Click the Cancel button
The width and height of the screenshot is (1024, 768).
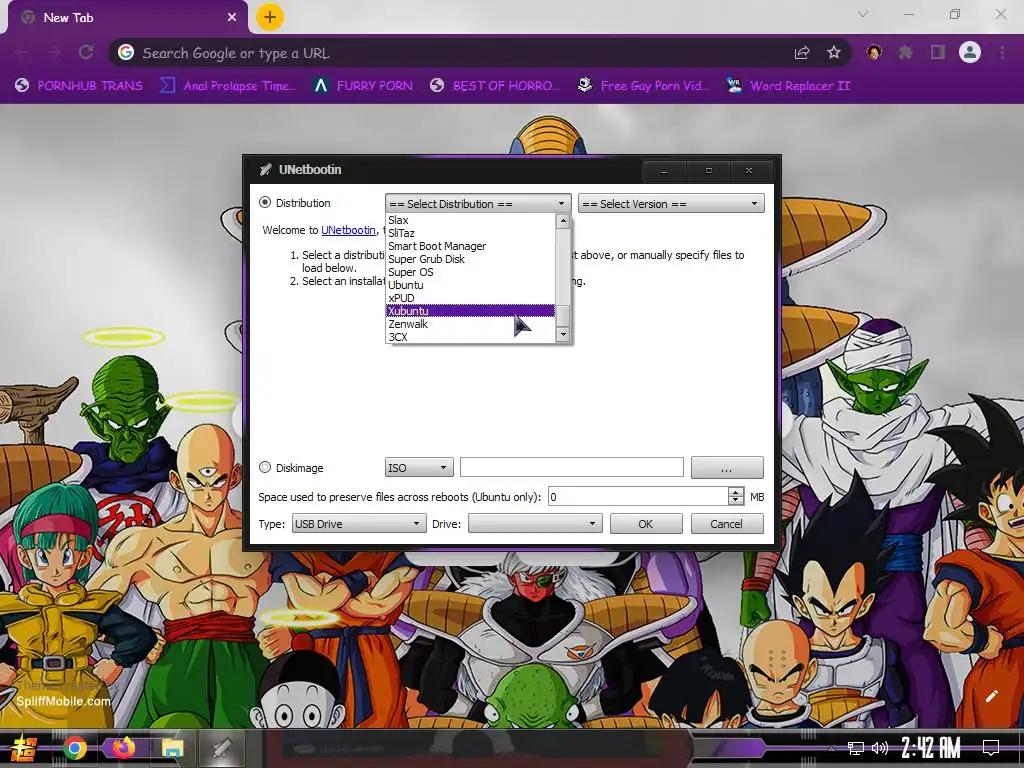click(727, 524)
